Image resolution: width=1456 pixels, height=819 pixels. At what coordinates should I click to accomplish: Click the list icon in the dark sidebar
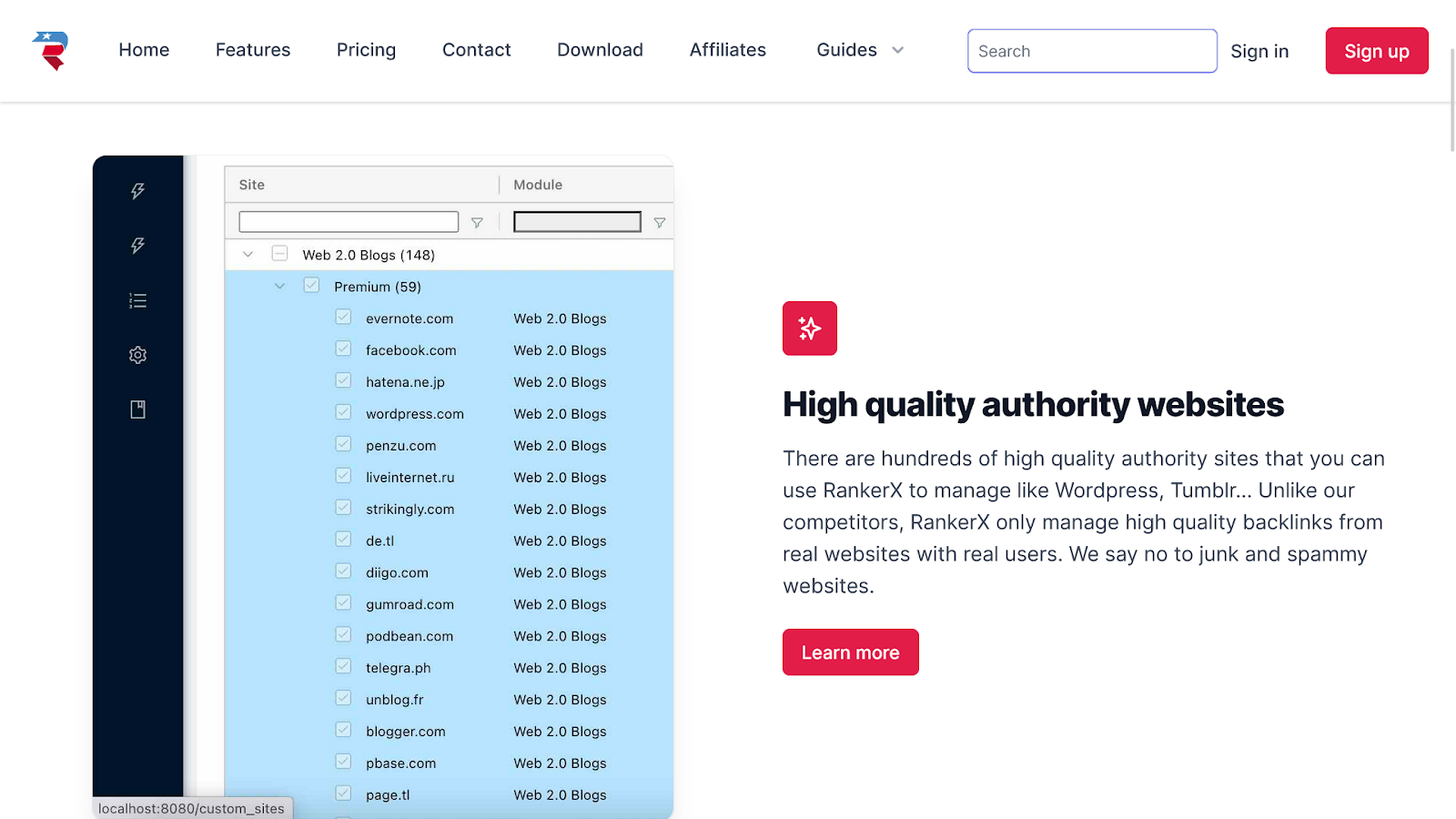[137, 300]
